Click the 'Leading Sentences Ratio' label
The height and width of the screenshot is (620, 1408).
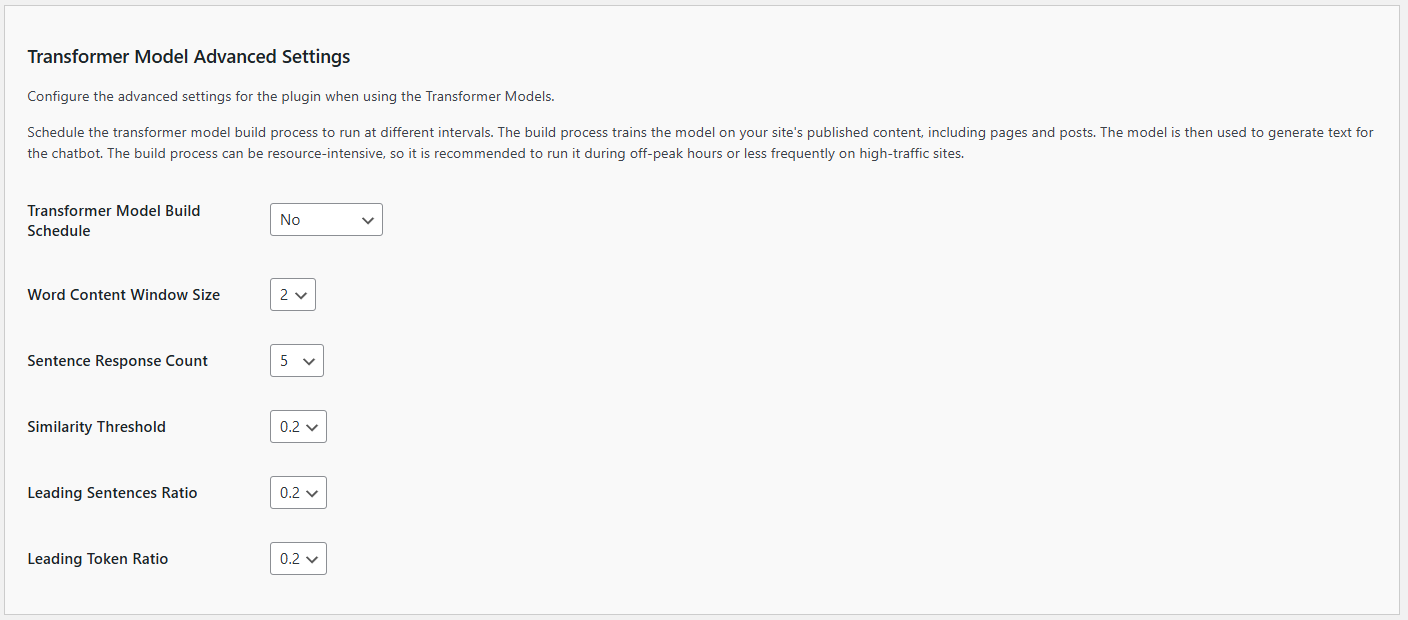[x=113, y=493]
